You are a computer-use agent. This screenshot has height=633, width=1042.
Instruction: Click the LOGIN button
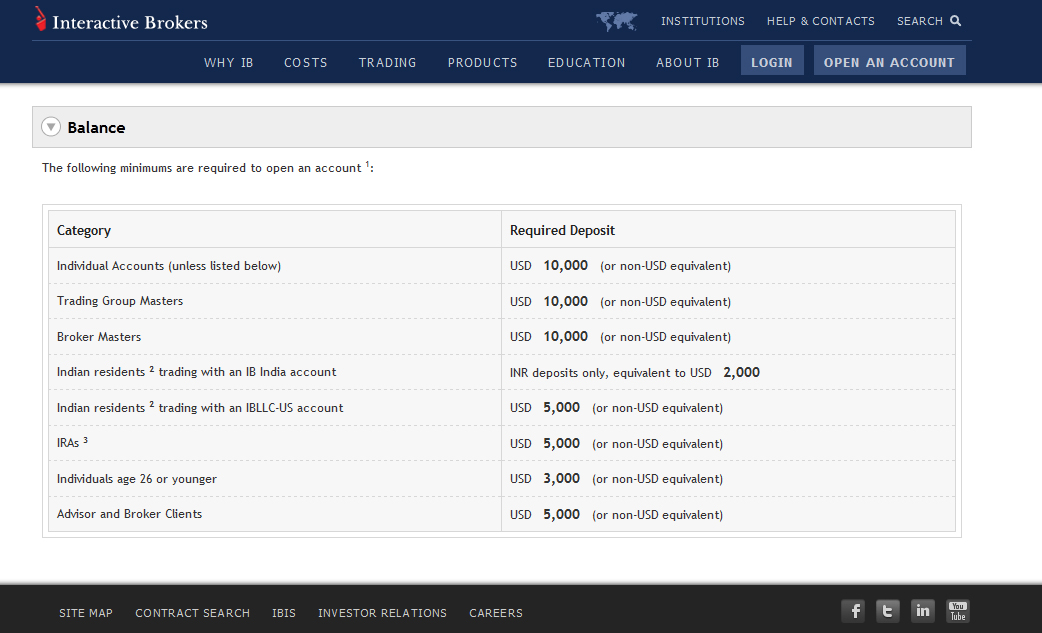click(x=772, y=60)
